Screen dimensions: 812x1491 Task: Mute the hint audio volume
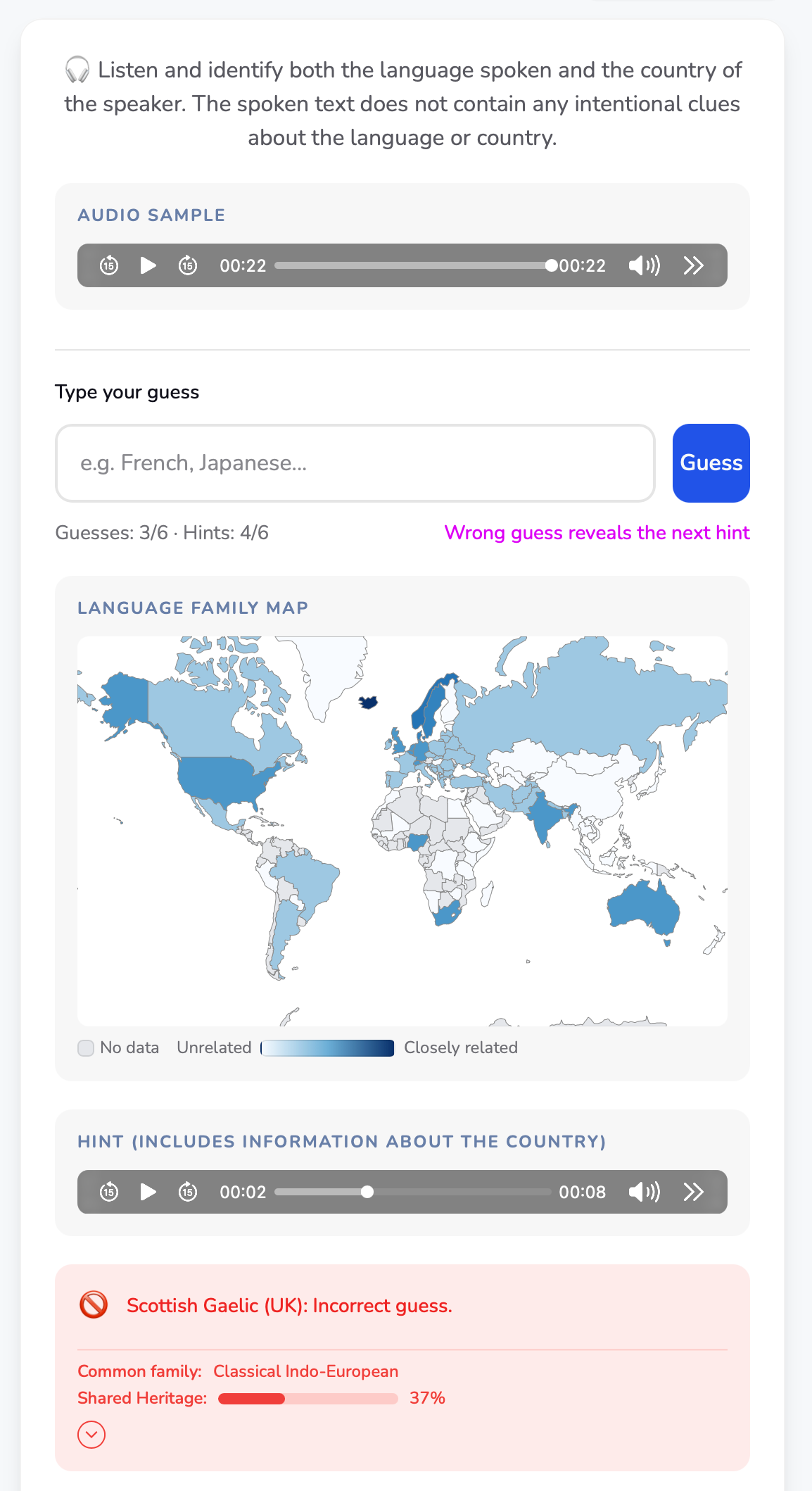(x=644, y=1192)
